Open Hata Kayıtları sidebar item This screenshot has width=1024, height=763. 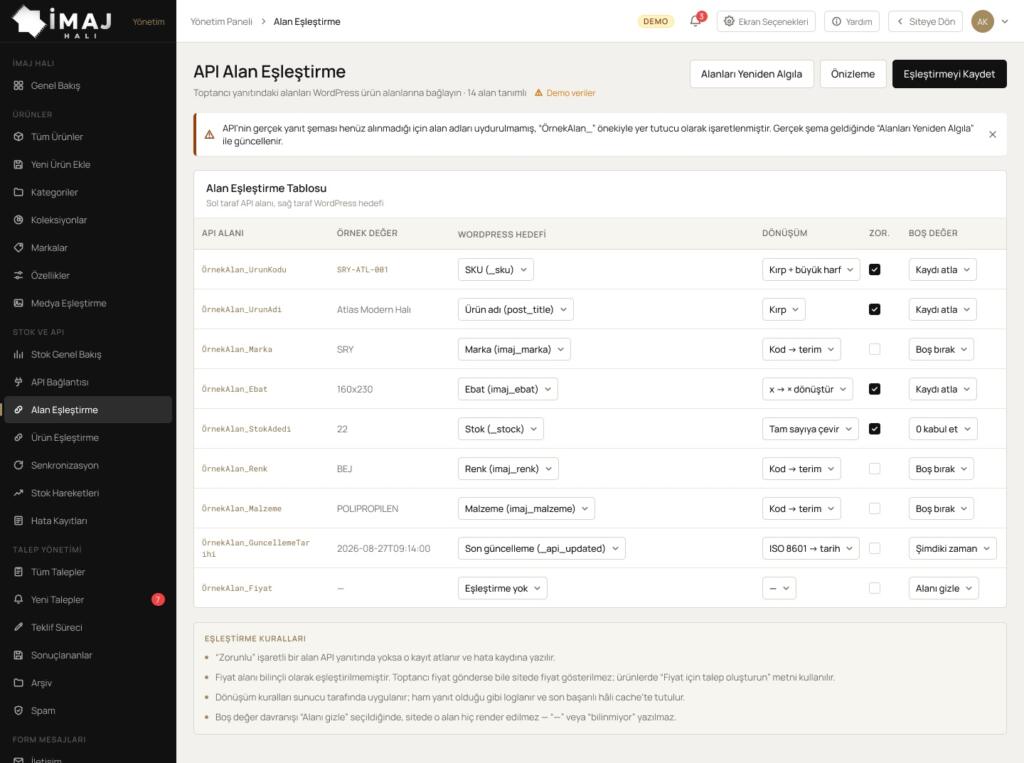[88, 521]
